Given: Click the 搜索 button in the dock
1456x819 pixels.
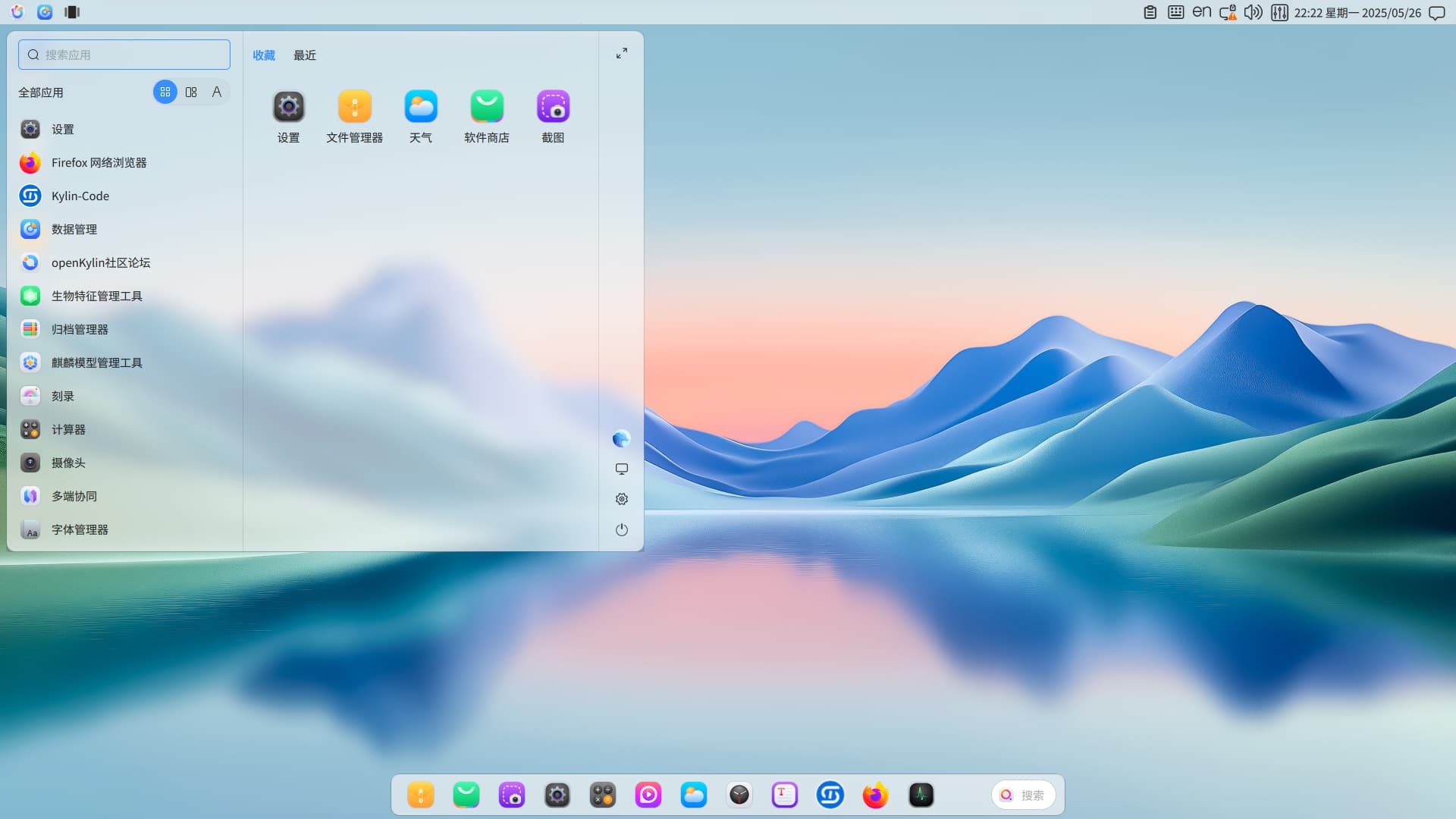Looking at the screenshot, I should click(1023, 795).
